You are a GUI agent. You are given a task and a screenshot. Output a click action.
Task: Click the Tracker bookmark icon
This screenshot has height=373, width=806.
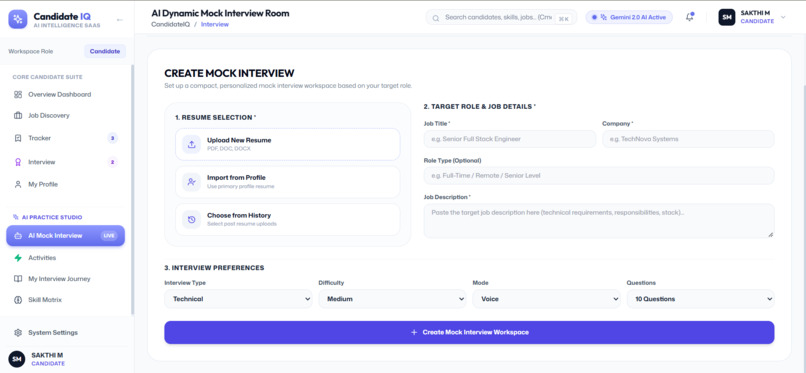(18, 138)
